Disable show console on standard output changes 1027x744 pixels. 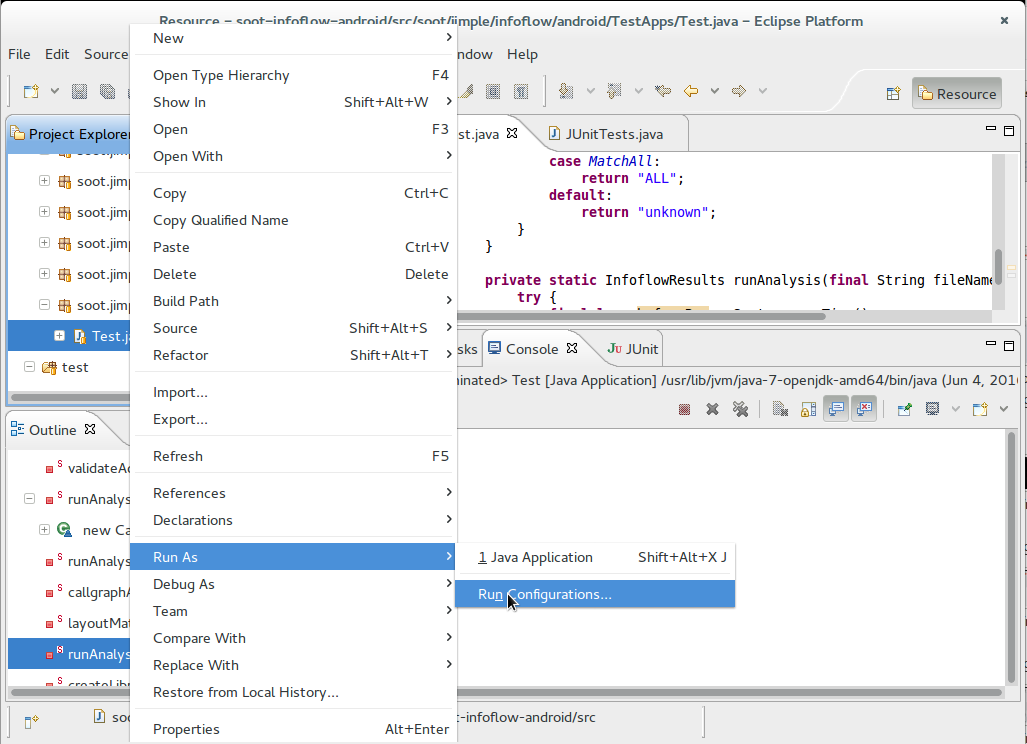pyautogui.click(x=836, y=408)
